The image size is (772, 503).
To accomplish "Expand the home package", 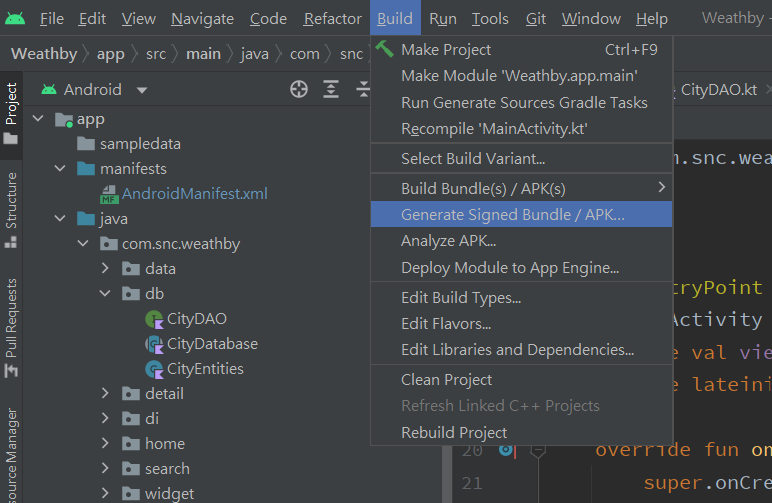I will [105, 443].
